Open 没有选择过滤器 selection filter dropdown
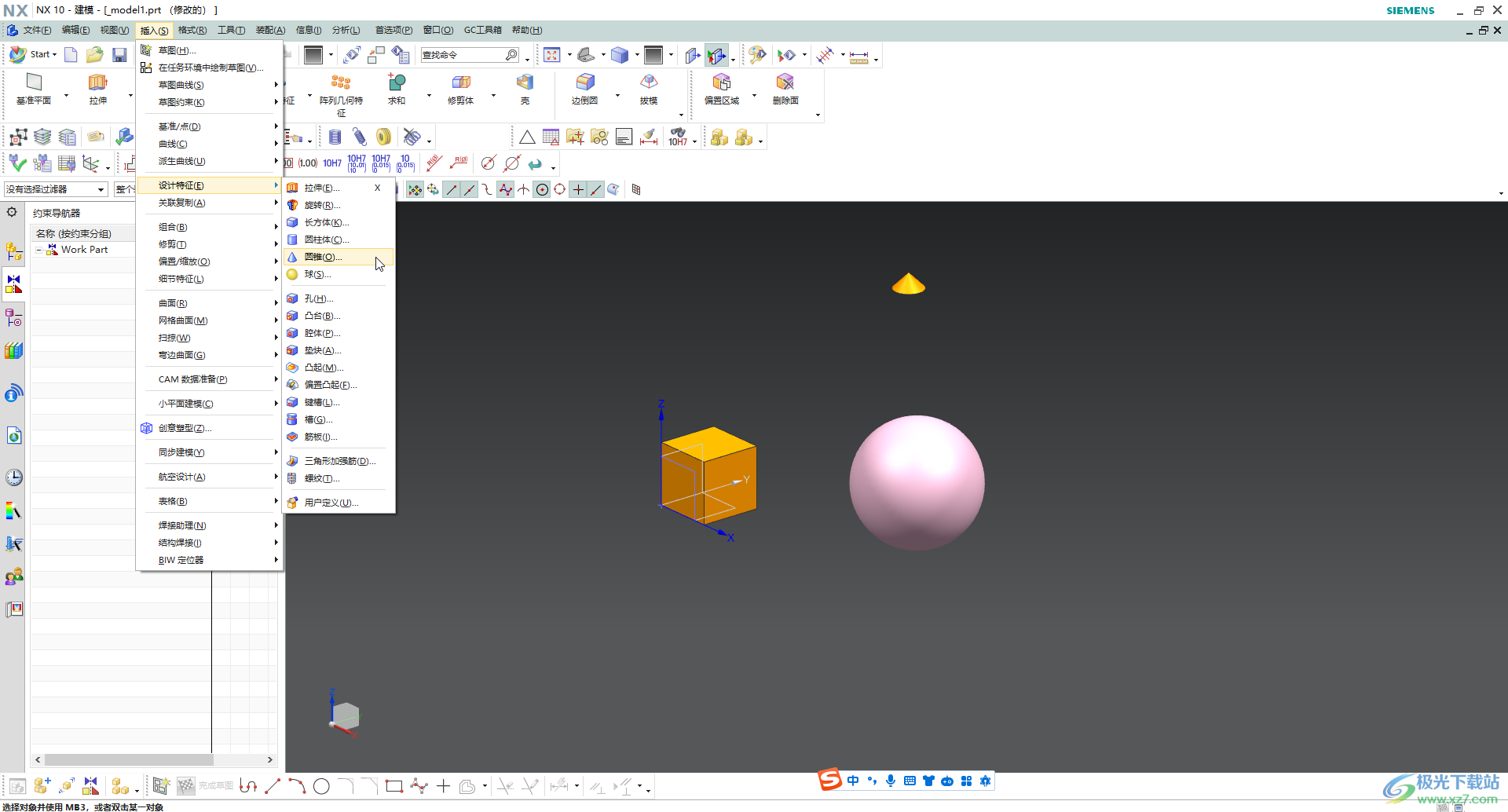 pos(56,189)
